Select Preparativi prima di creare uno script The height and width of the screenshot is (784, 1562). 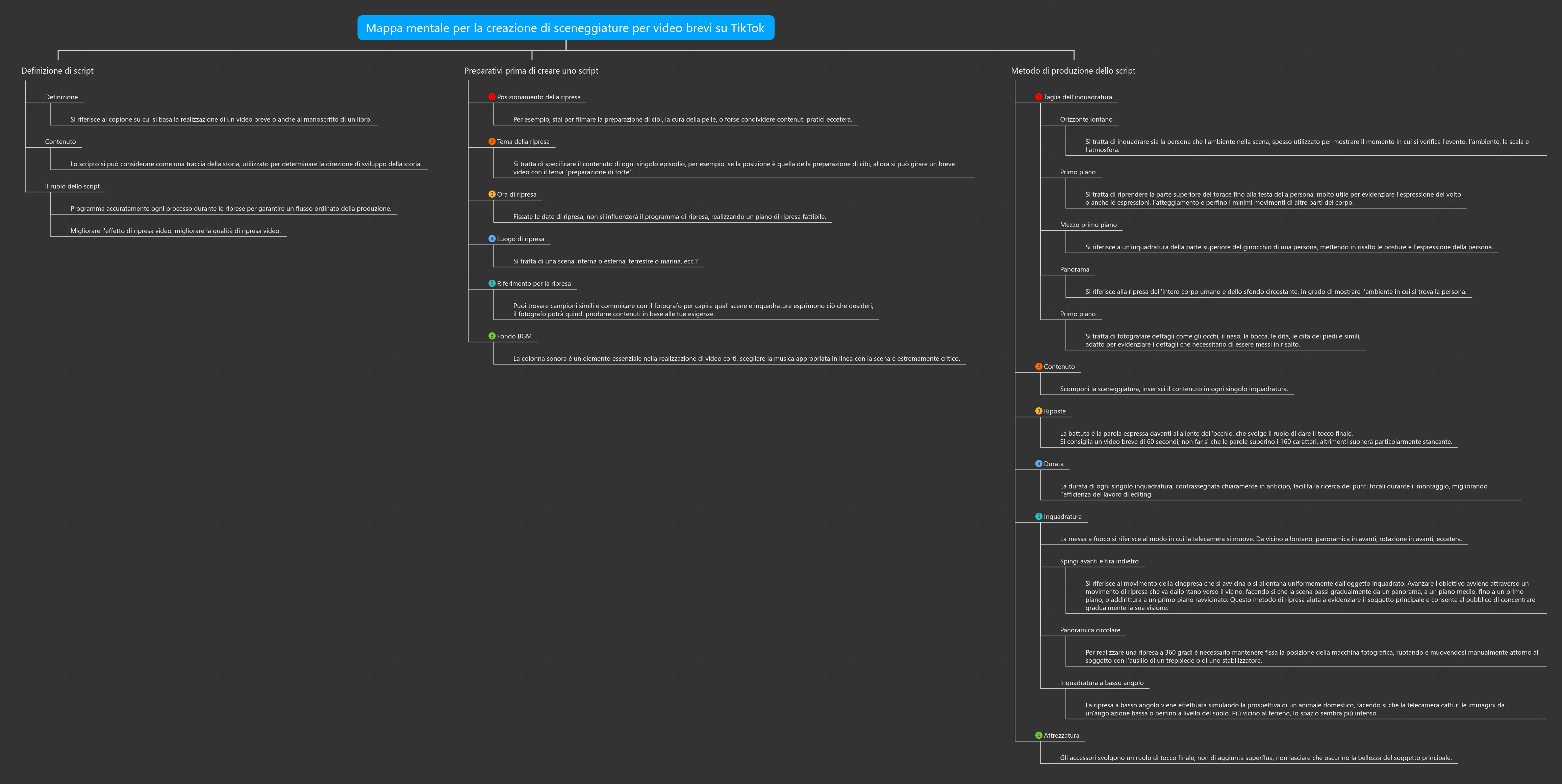pos(531,71)
